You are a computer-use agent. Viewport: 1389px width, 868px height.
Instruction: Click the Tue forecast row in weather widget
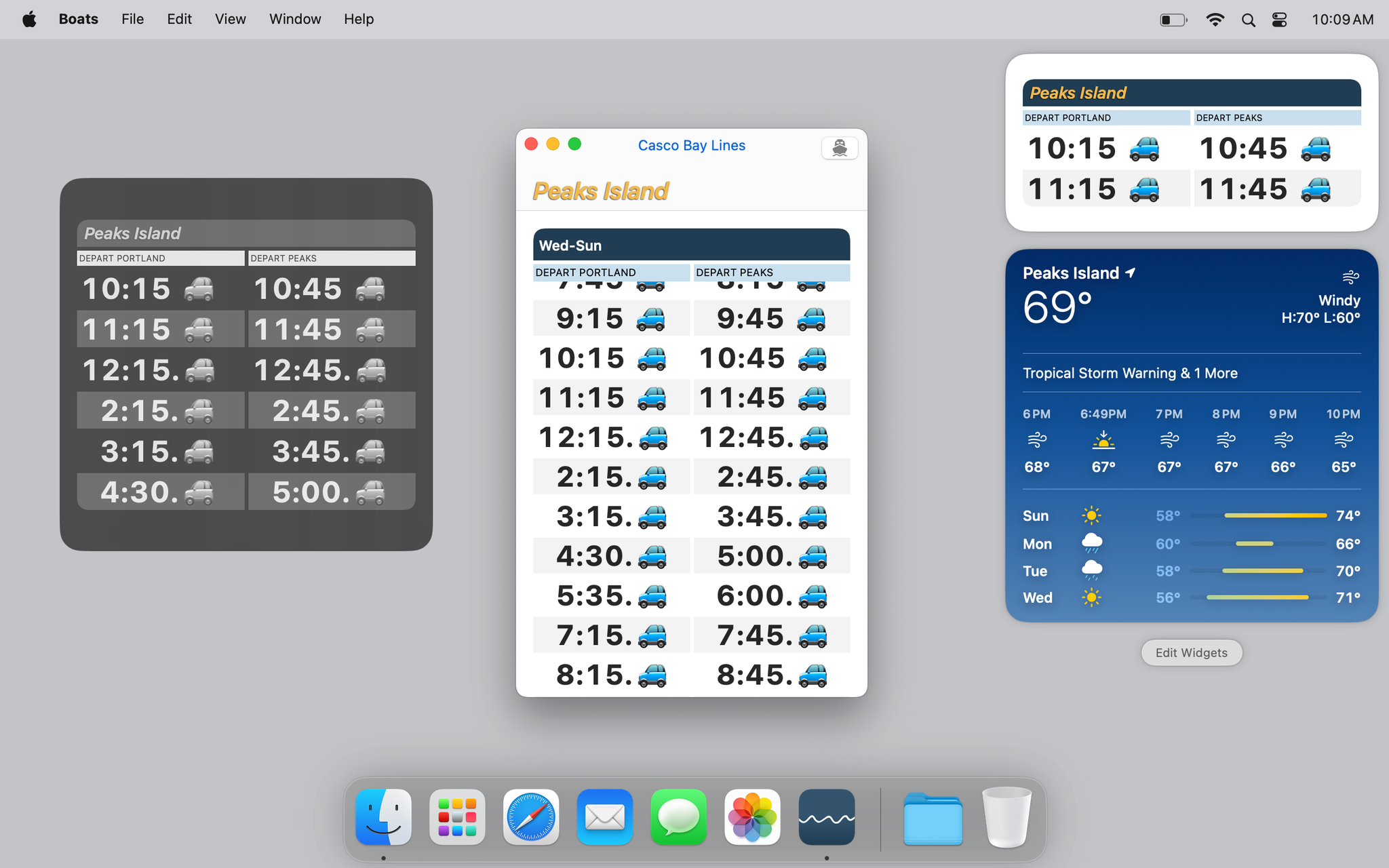pyautogui.click(x=1191, y=571)
